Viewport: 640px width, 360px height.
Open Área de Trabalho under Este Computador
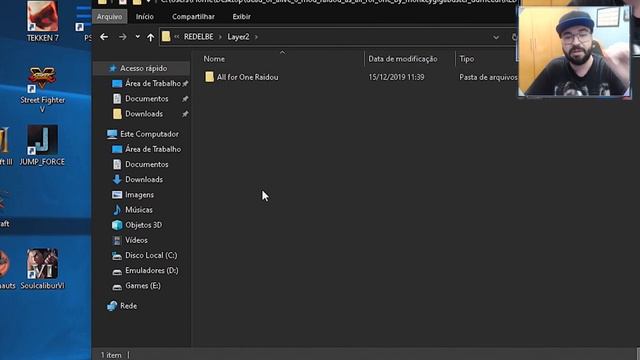pos(153,149)
